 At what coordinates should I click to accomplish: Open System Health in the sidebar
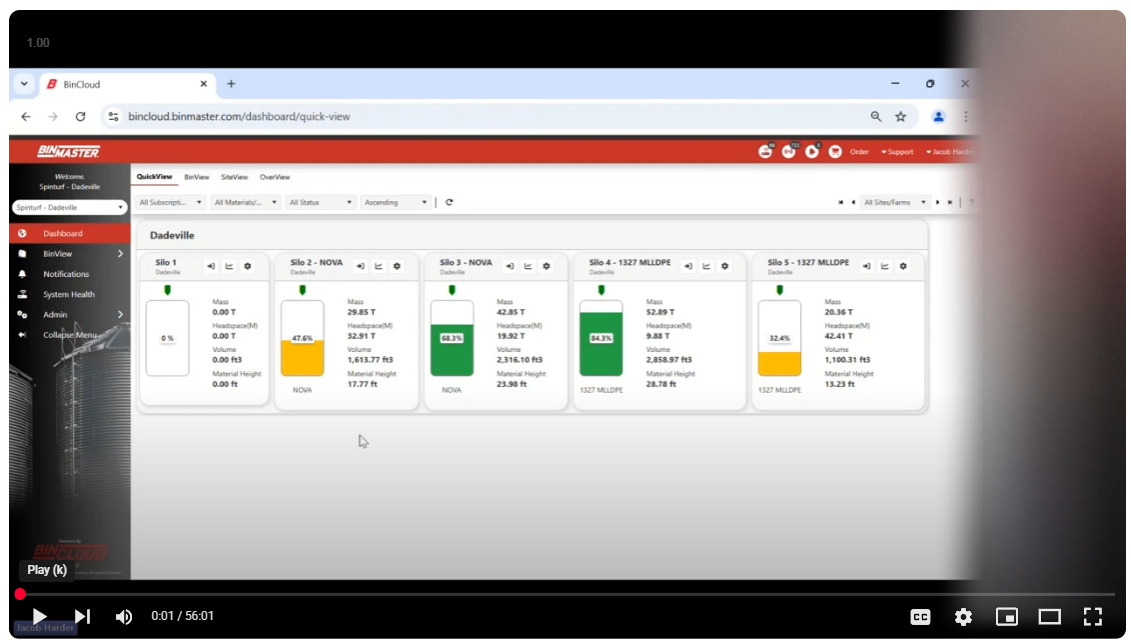coord(70,294)
